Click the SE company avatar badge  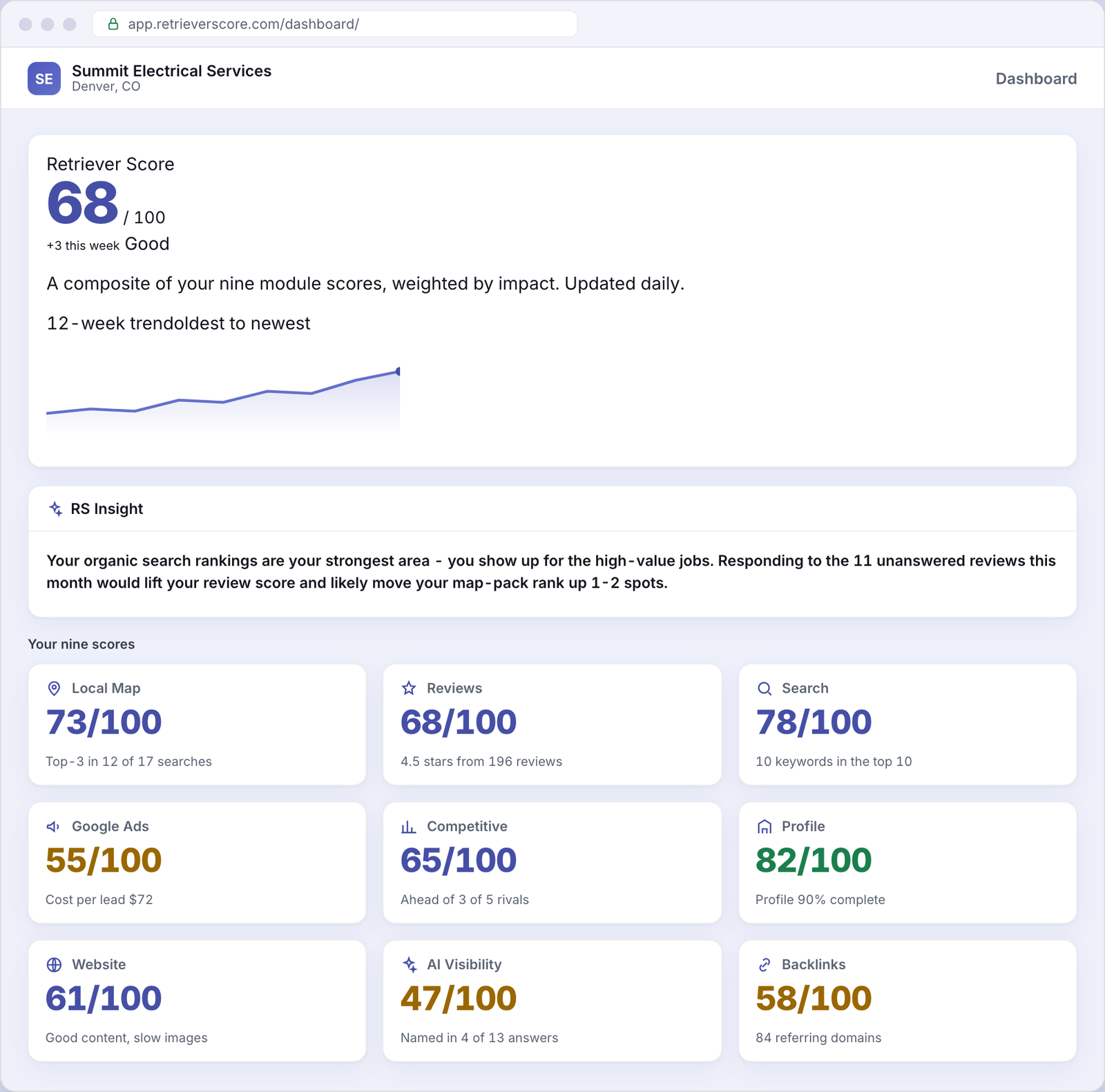44,79
